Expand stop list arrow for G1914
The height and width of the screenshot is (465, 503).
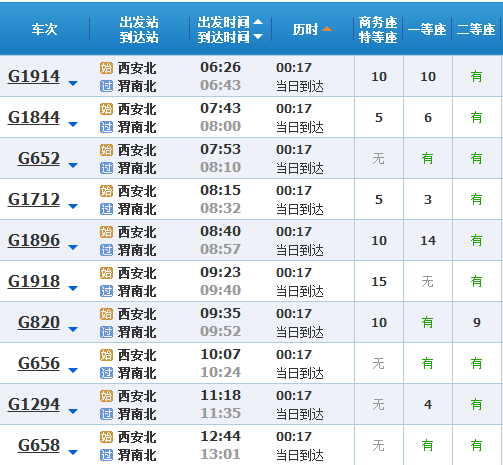[x=73, y=83]
